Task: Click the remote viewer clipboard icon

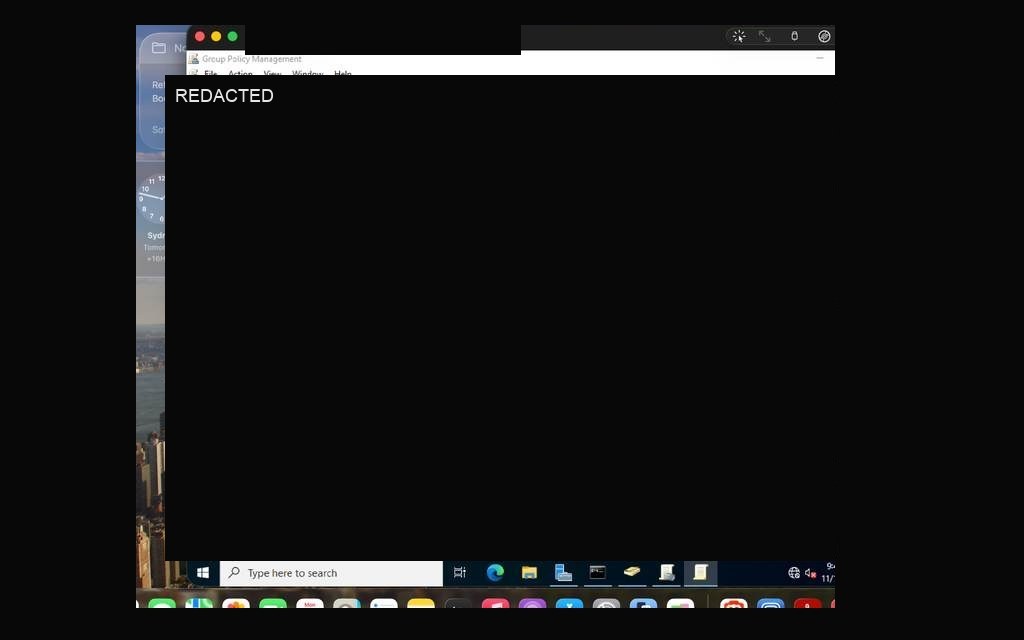Action: click(794, 37)
